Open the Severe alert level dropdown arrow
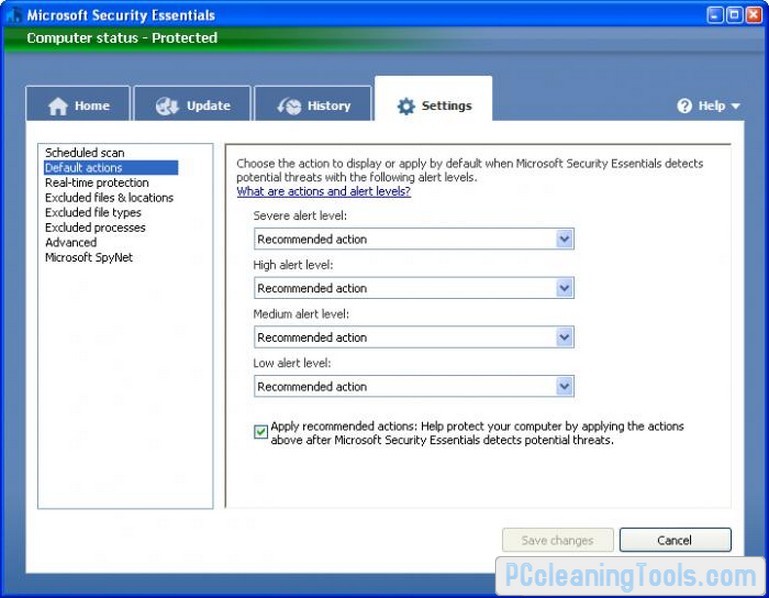The image size is (769, 598). coord(564,239)
